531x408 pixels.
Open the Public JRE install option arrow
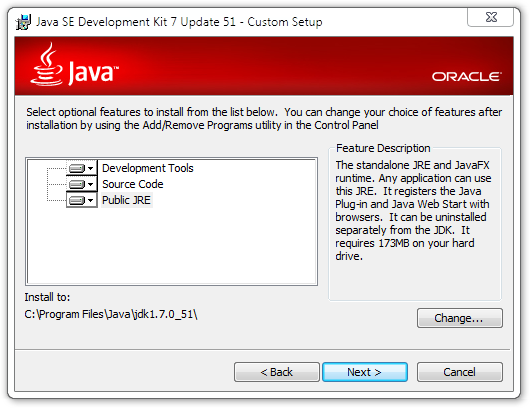[x=90, y=200]
